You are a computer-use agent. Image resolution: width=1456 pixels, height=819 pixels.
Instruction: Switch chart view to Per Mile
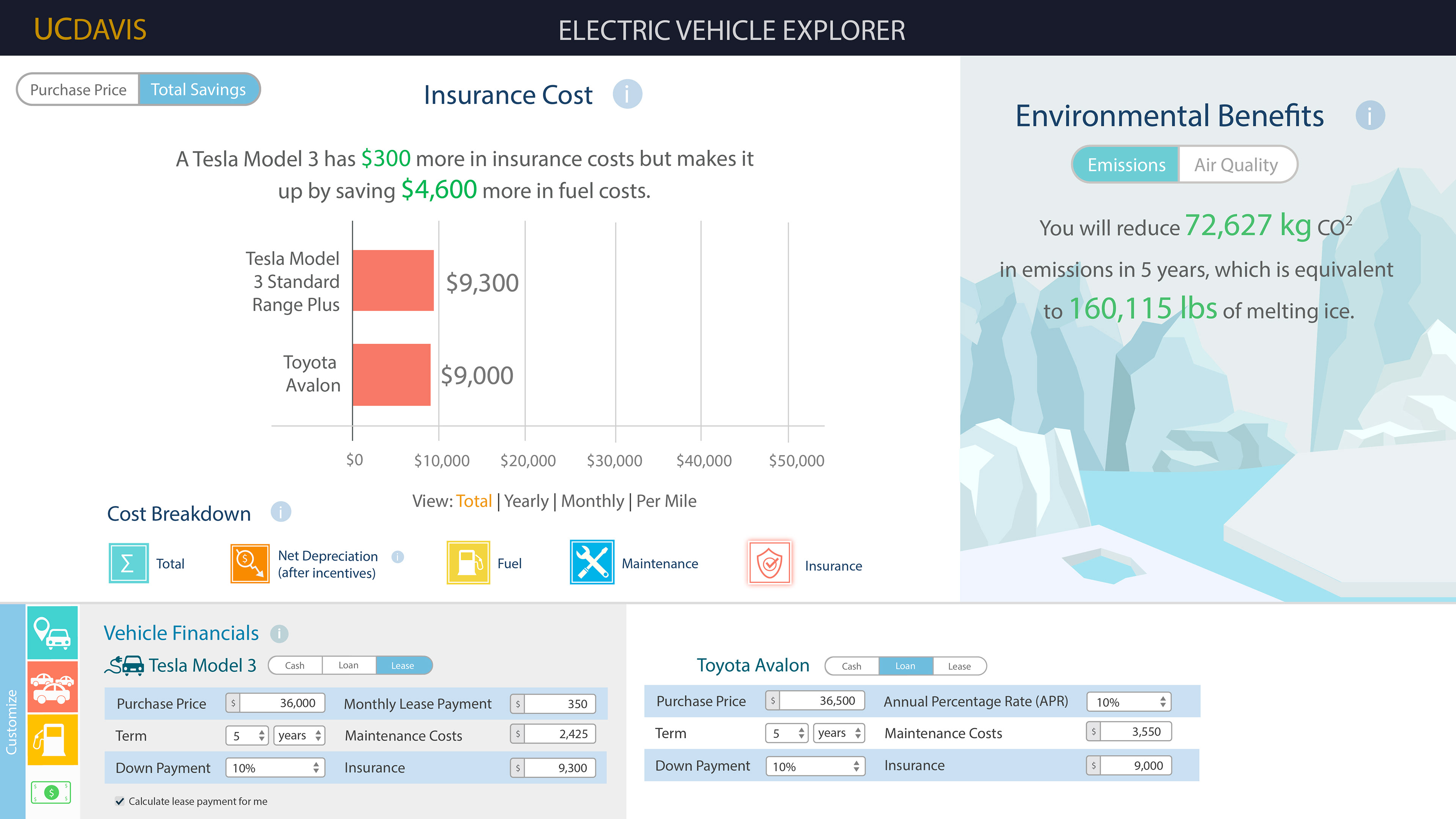pyautogui.click(x=667, y=501)
